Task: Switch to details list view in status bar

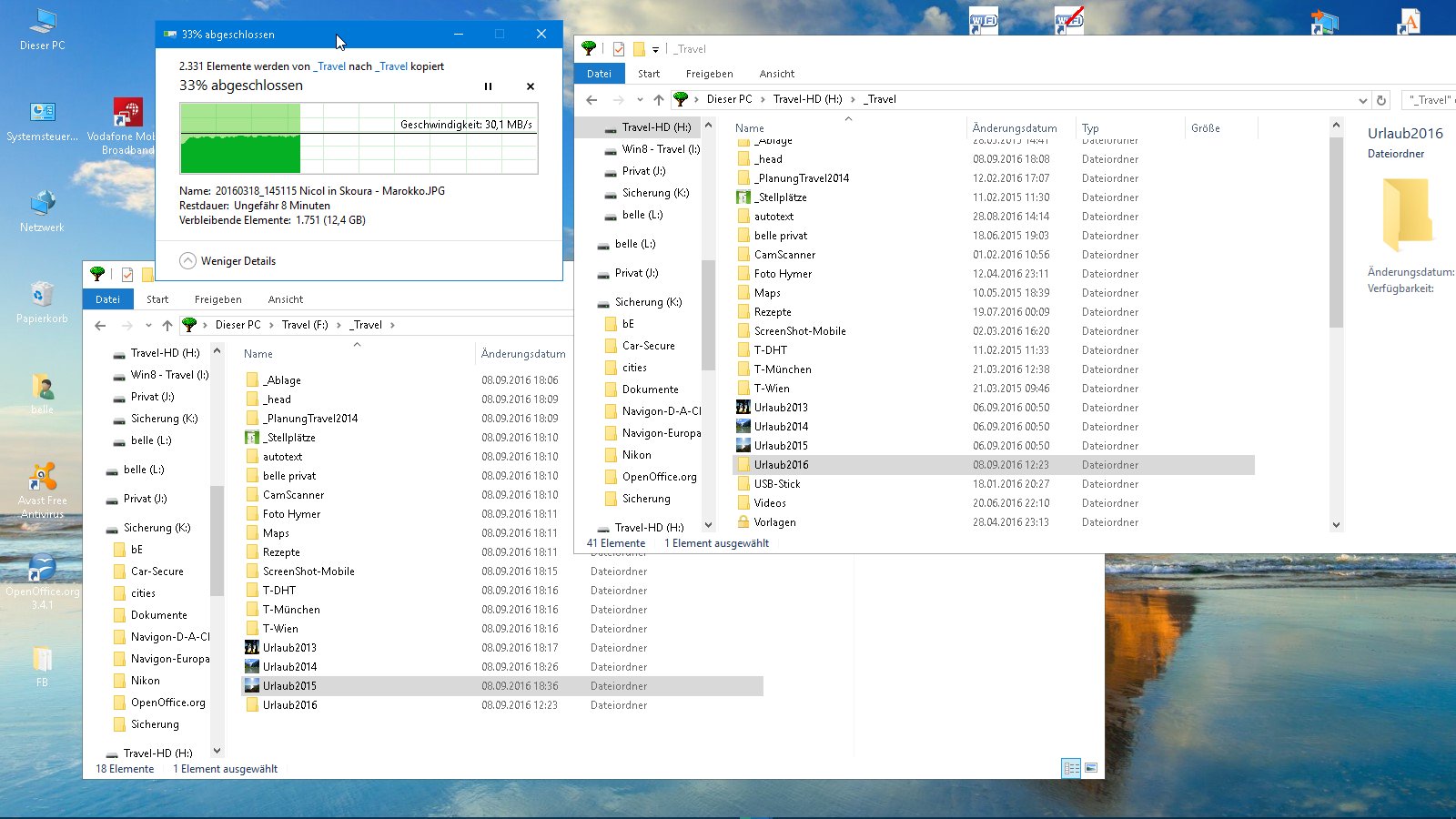Action: coord(1071,768)
